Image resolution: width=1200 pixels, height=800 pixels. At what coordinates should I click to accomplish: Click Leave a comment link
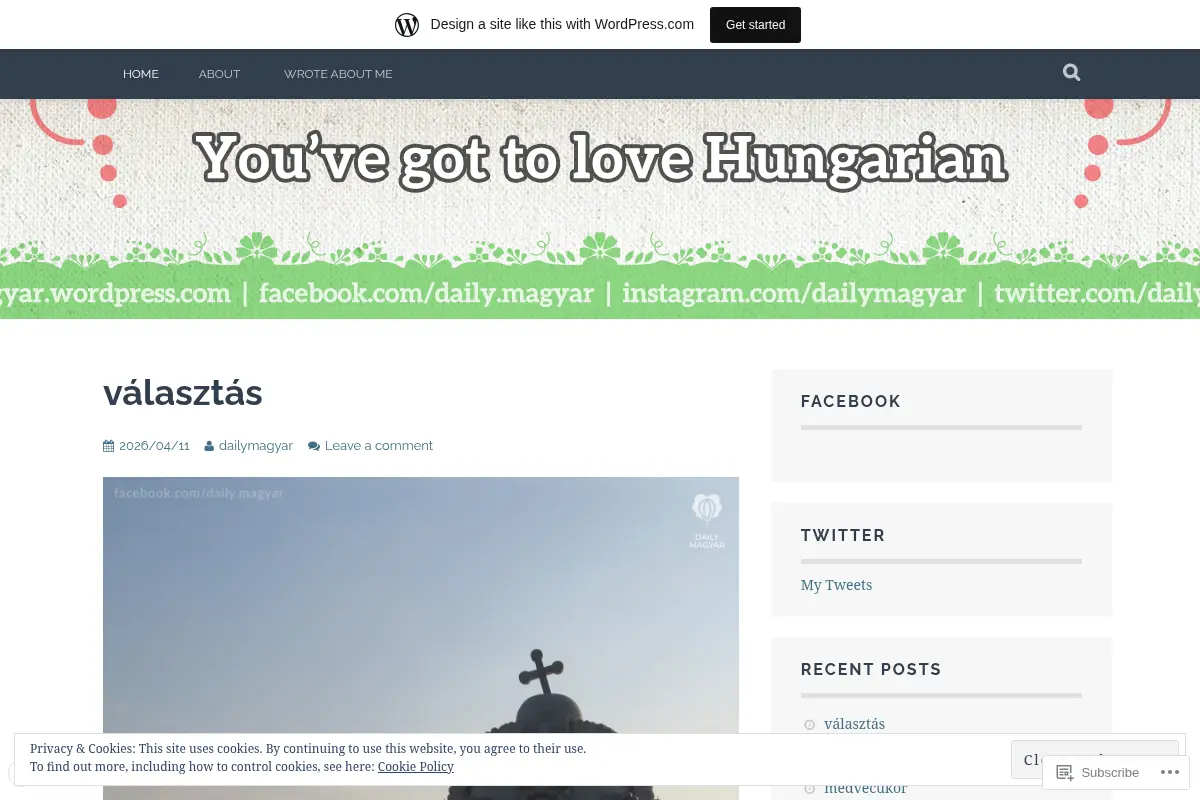379,446
